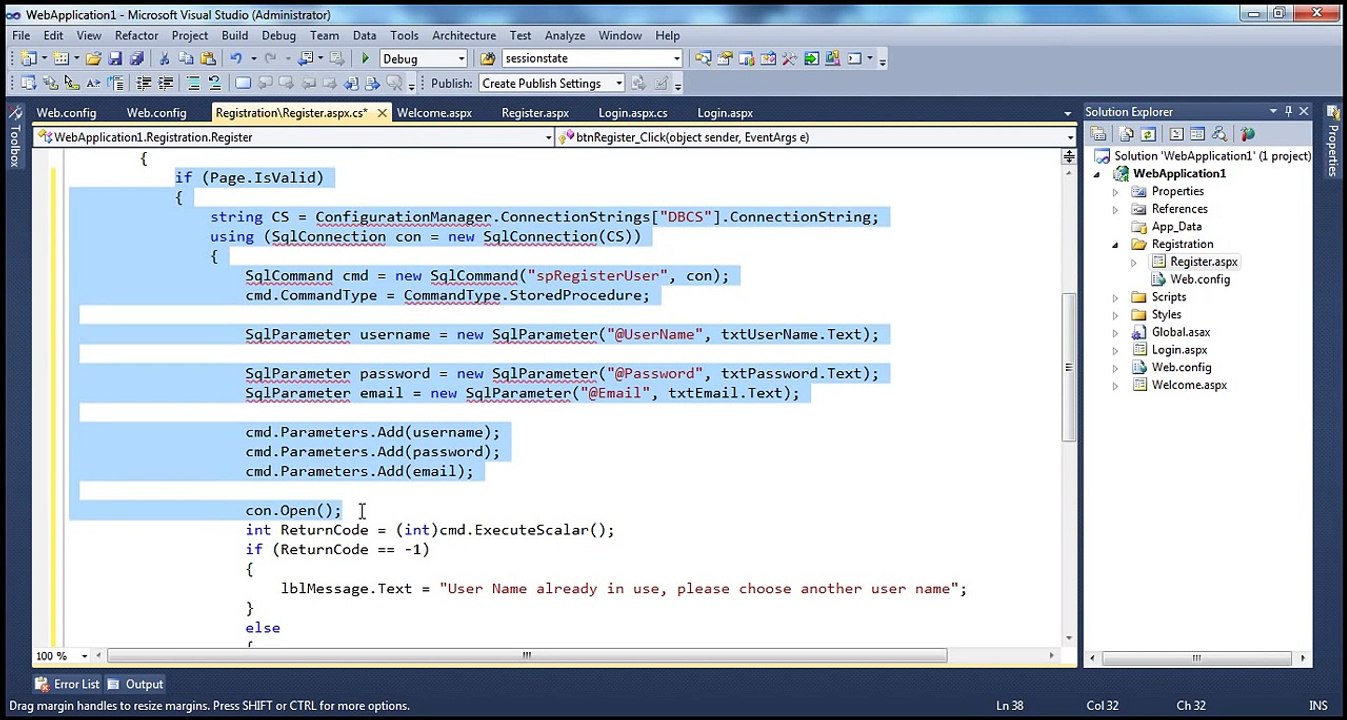The width and height of the screenshot is (1347, 720).
Task: Click the View Code icon in Solution Explorer
Action: point(1176,134)
